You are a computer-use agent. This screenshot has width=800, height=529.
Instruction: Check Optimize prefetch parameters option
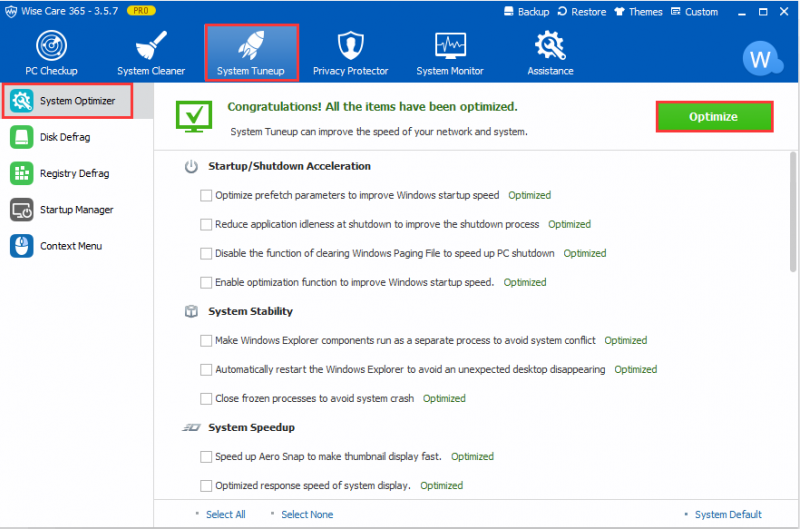206,195
